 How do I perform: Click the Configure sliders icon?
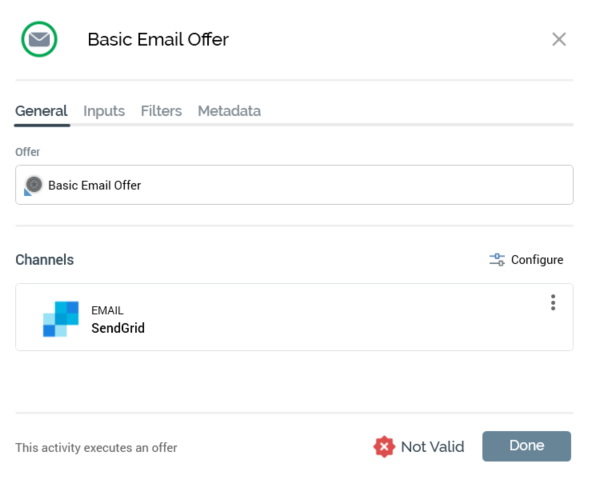click(497, 260)
